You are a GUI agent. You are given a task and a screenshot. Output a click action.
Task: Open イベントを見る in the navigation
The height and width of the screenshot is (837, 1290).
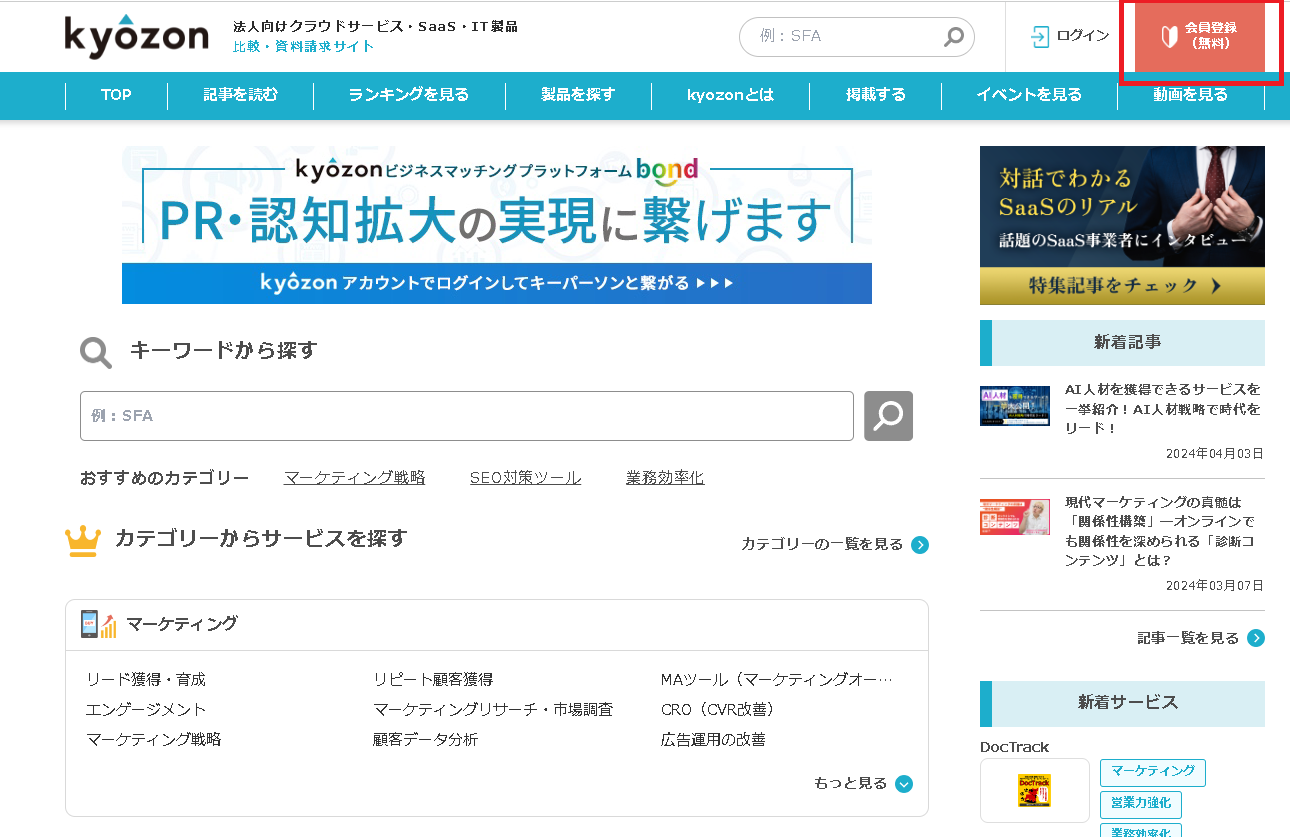point(1029,95)
